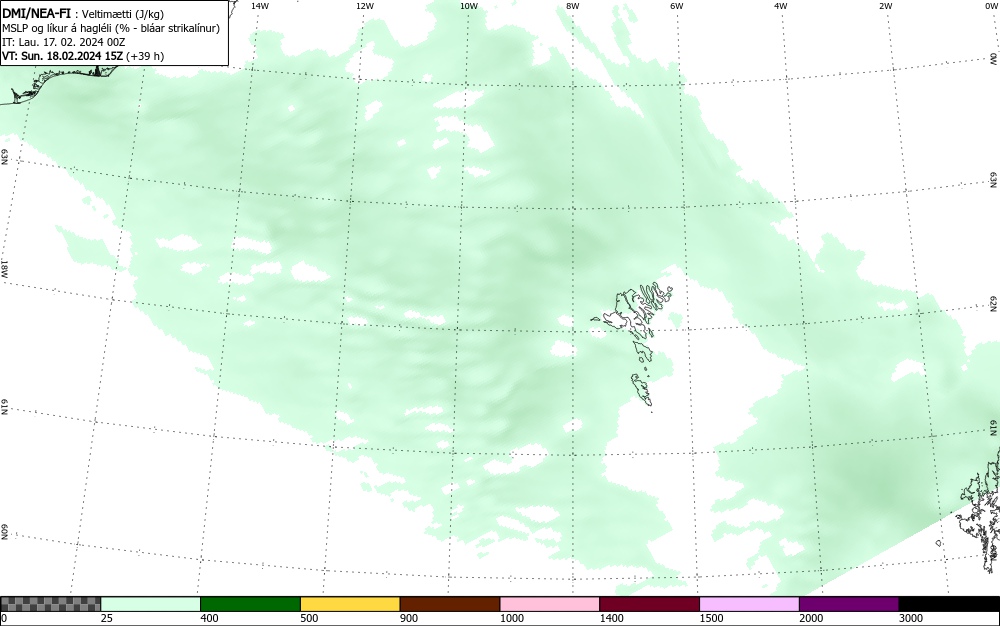The height and width of the screenshot is (626, 1000).
Task: Click the legend value '25'
Action: [107, 618]
